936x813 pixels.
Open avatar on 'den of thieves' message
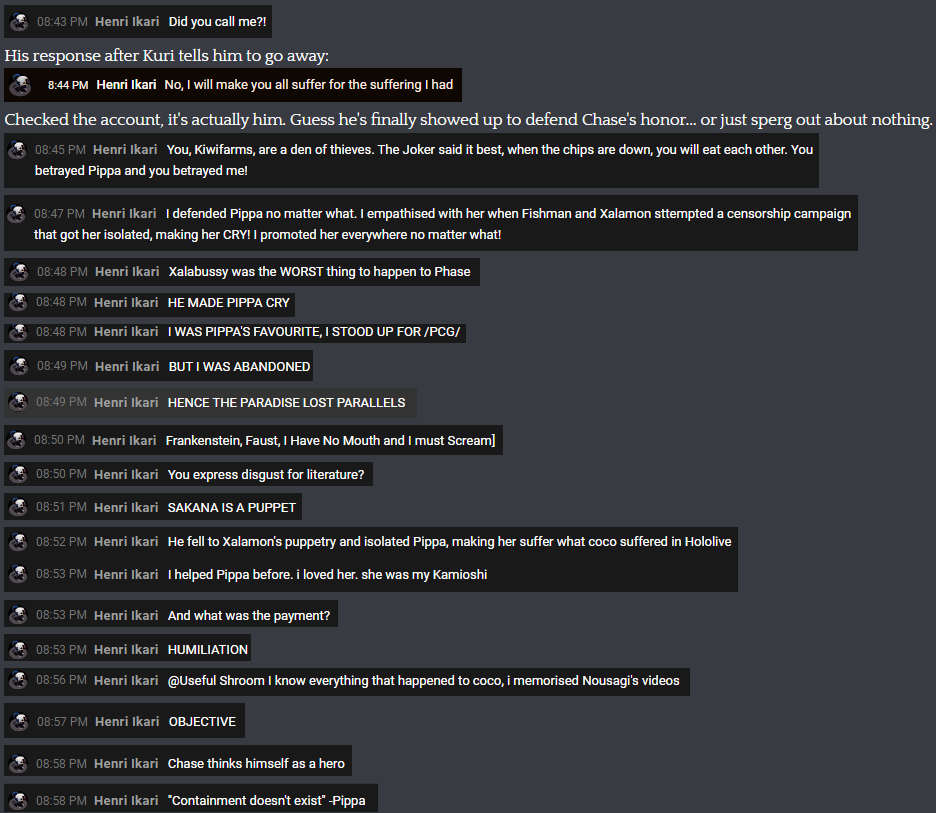pyautogui.click(x=17, y=150)
